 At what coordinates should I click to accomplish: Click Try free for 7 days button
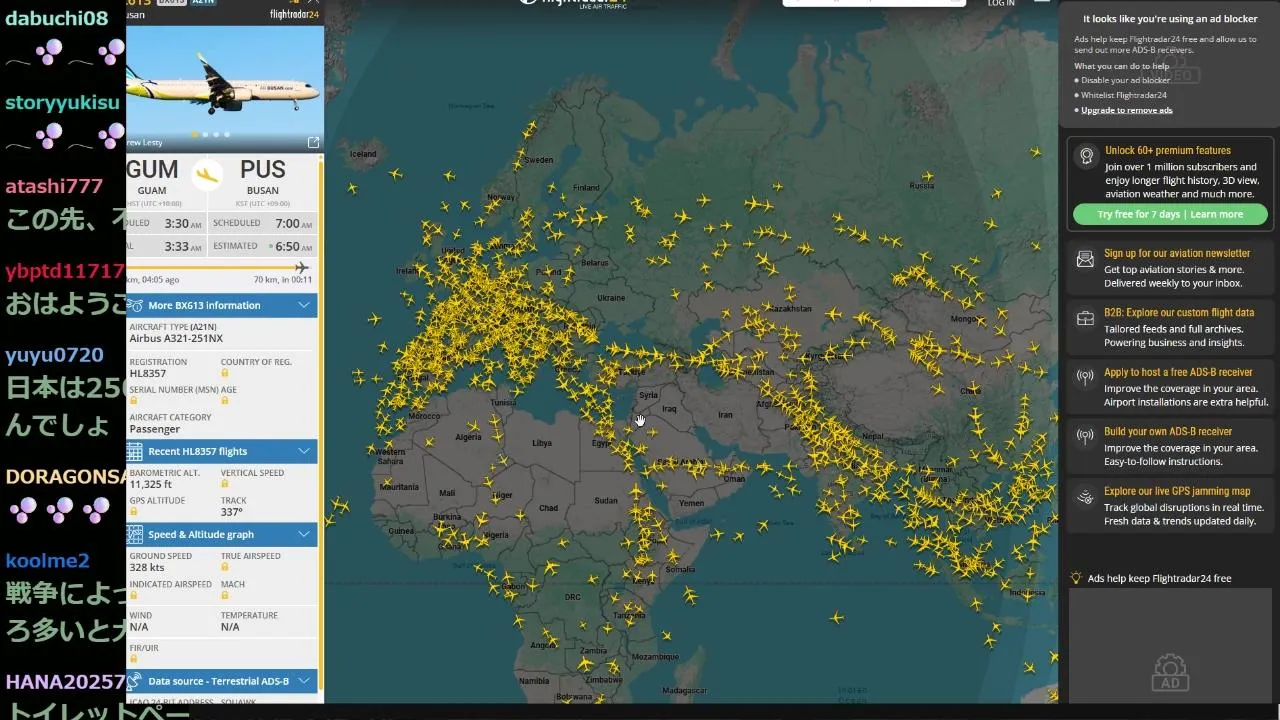click(1170, 214)
